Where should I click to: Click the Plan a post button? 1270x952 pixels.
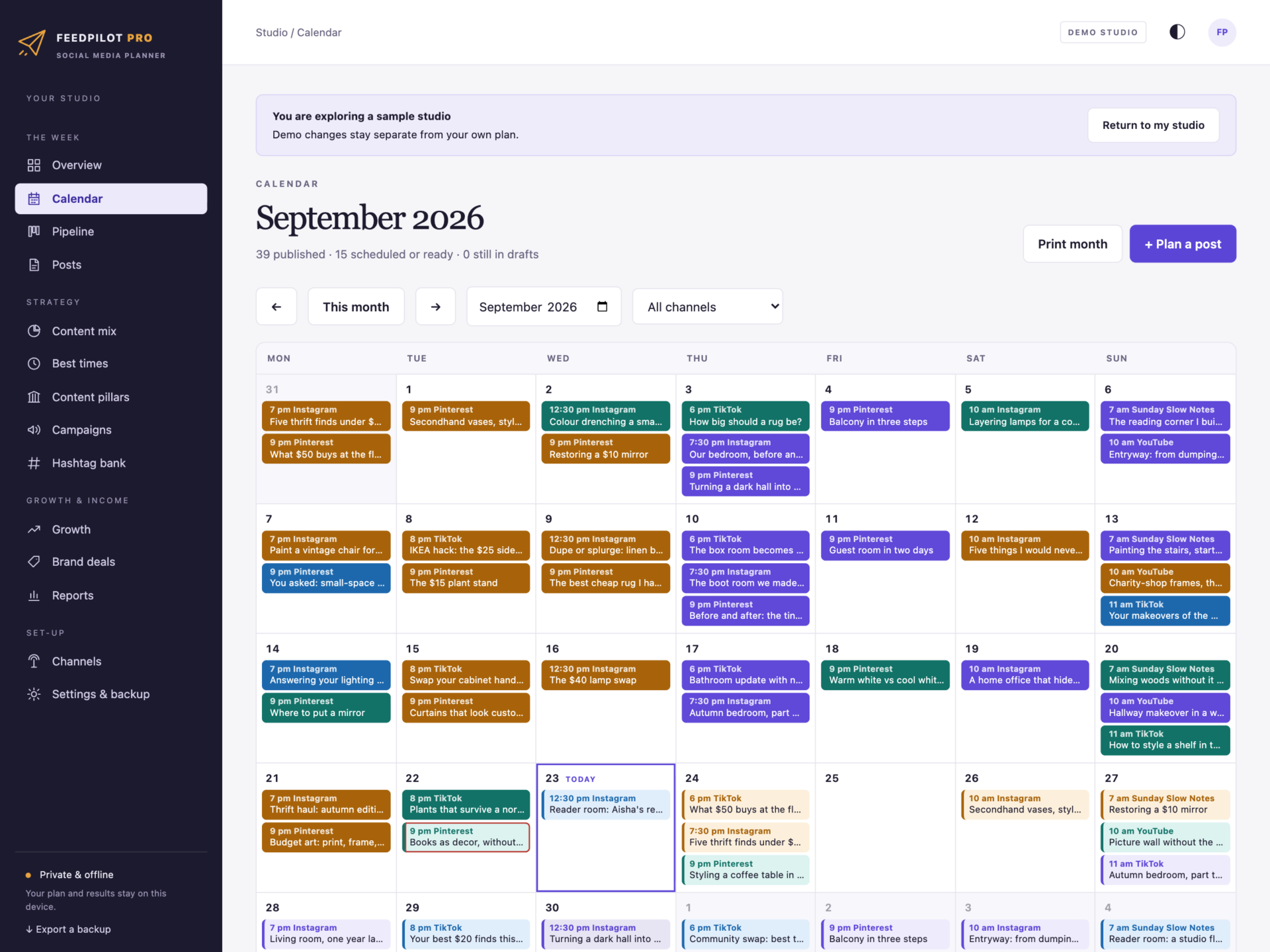[1183, 244]
